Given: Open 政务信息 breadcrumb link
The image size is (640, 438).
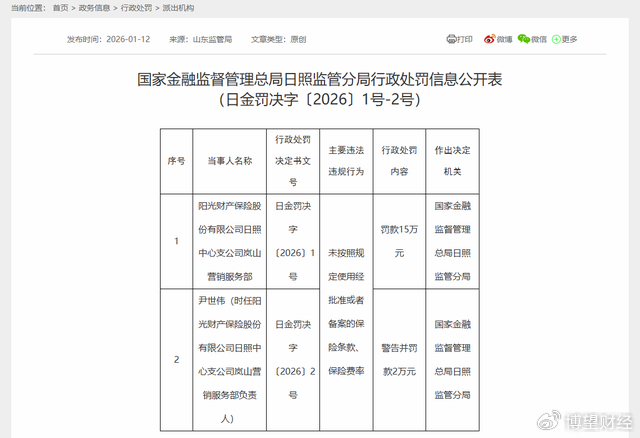Looking at the screenshot, I should coord(94,8).
